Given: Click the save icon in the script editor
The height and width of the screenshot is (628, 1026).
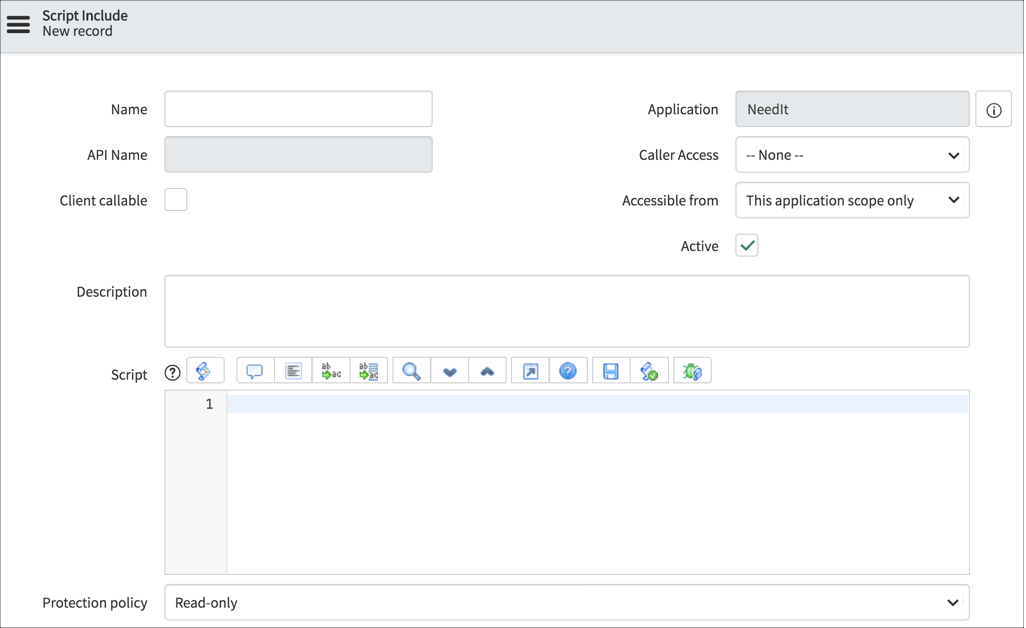Looking at the screenshot, I should click(x=609, y=370).
